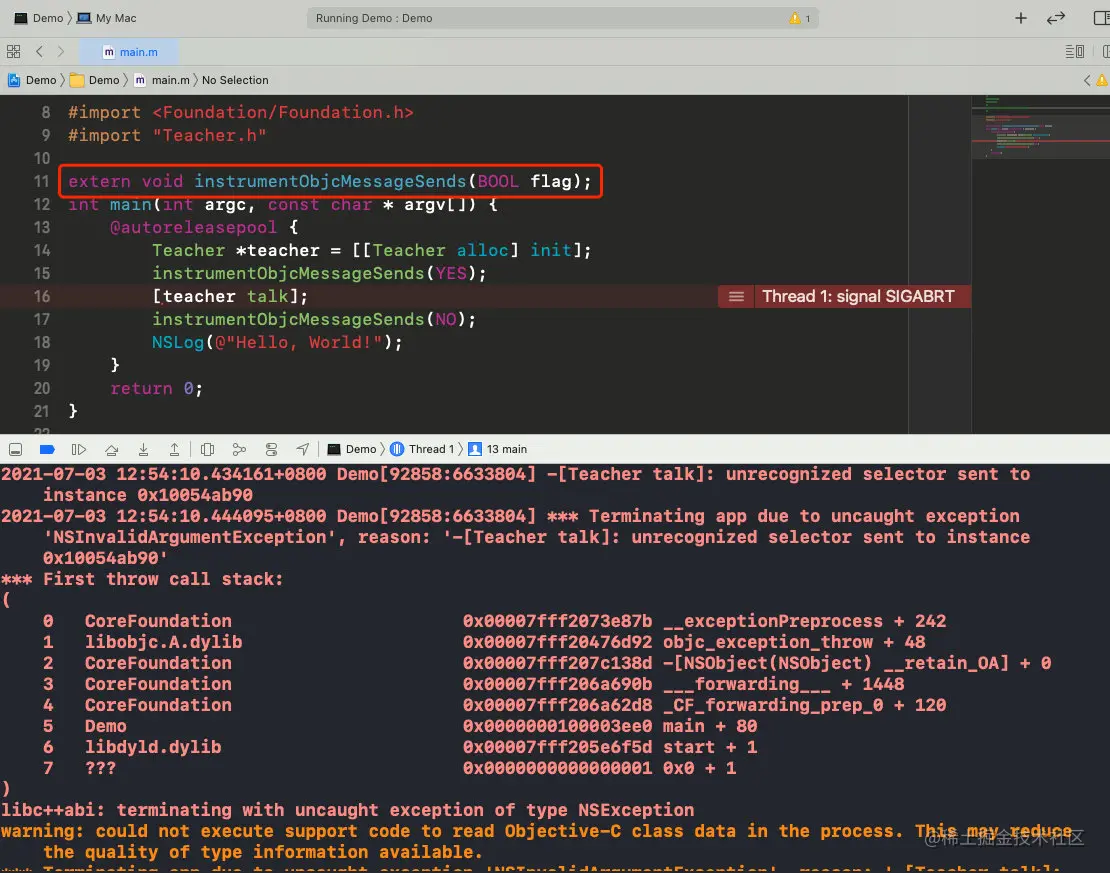Step out of the current function
1110x873 pixels.
click(x=174, y=450)
